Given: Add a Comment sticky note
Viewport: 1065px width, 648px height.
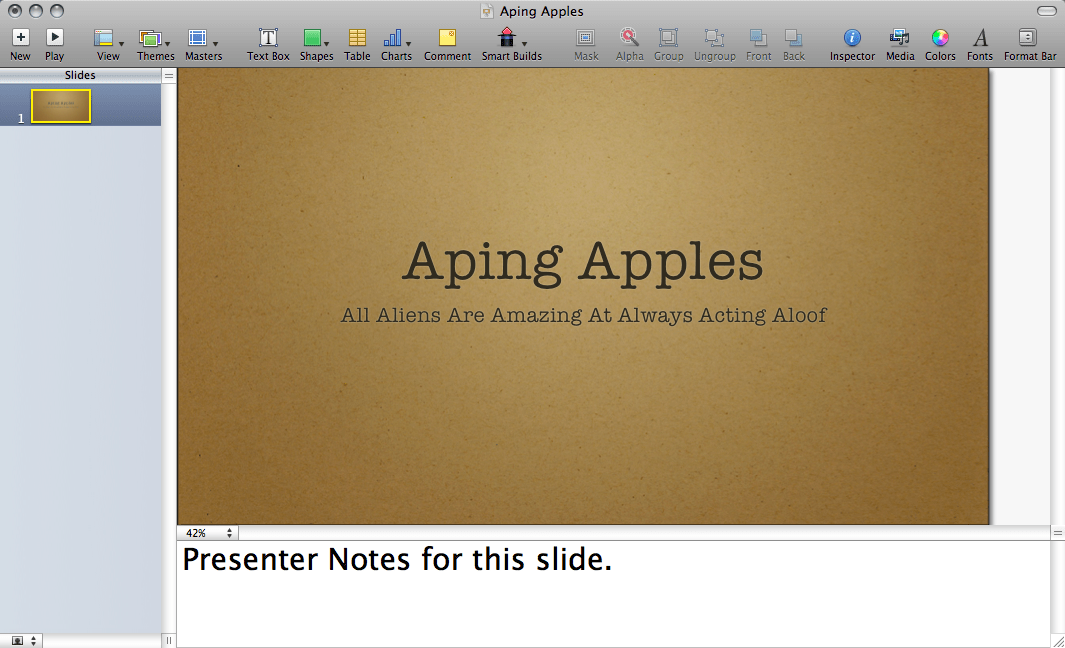Looking at the screenshot, I should pyautogui.click(x=447, y=38).
